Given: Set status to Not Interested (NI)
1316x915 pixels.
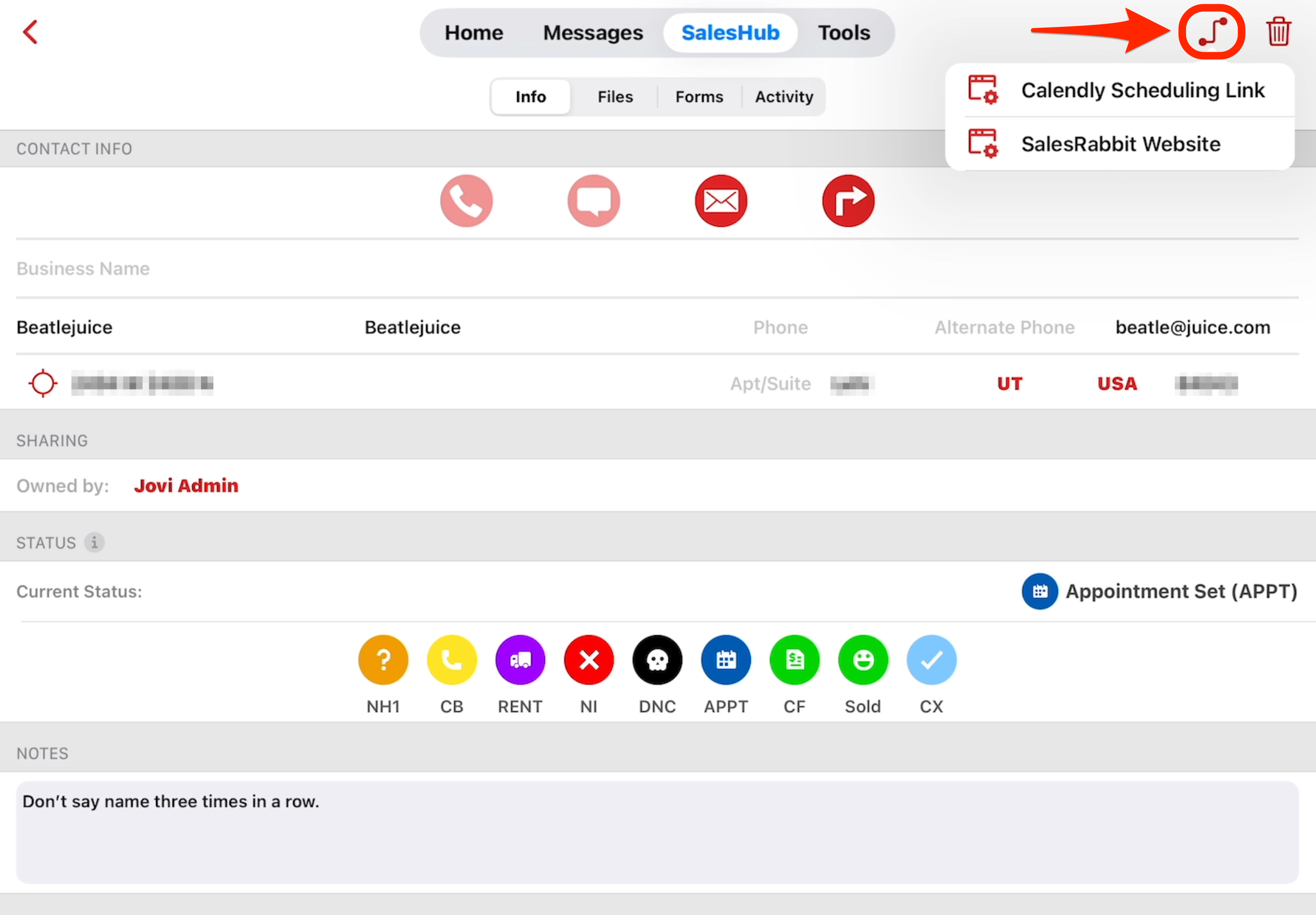Looking at the screenshot, I should tap(588, 661).
